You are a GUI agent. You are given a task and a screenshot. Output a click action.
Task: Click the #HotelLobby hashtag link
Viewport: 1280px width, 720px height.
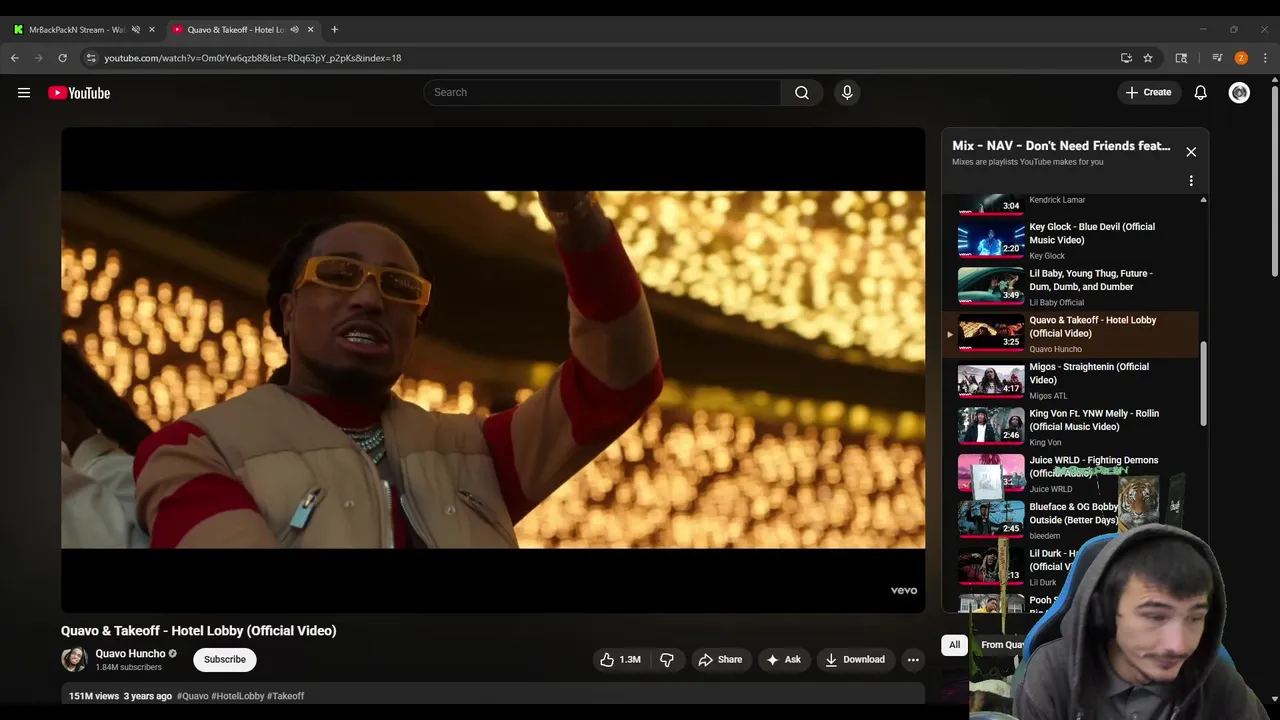click(237, 696)
